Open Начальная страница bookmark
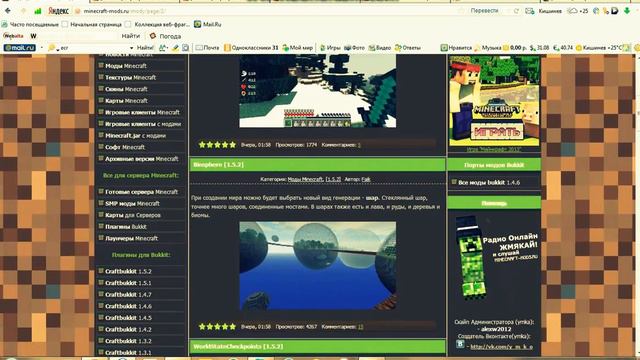This screenshot has width=640, height=360. click(92, 24)
